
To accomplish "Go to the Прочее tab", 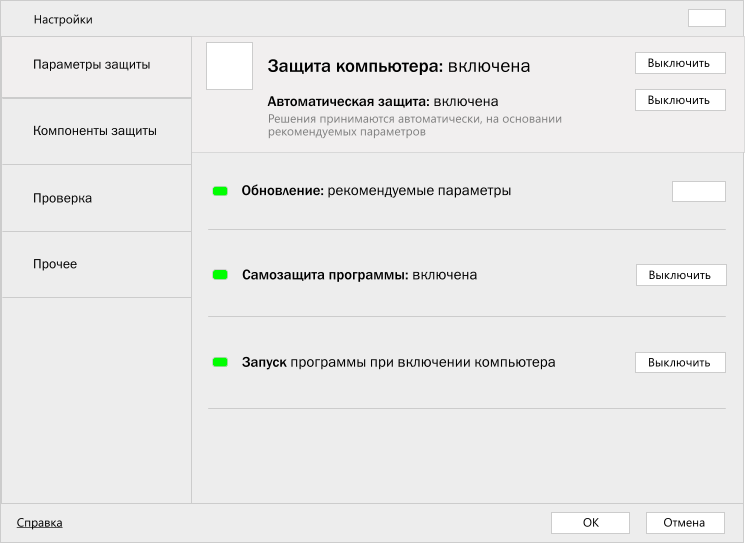I will point(55,264).
